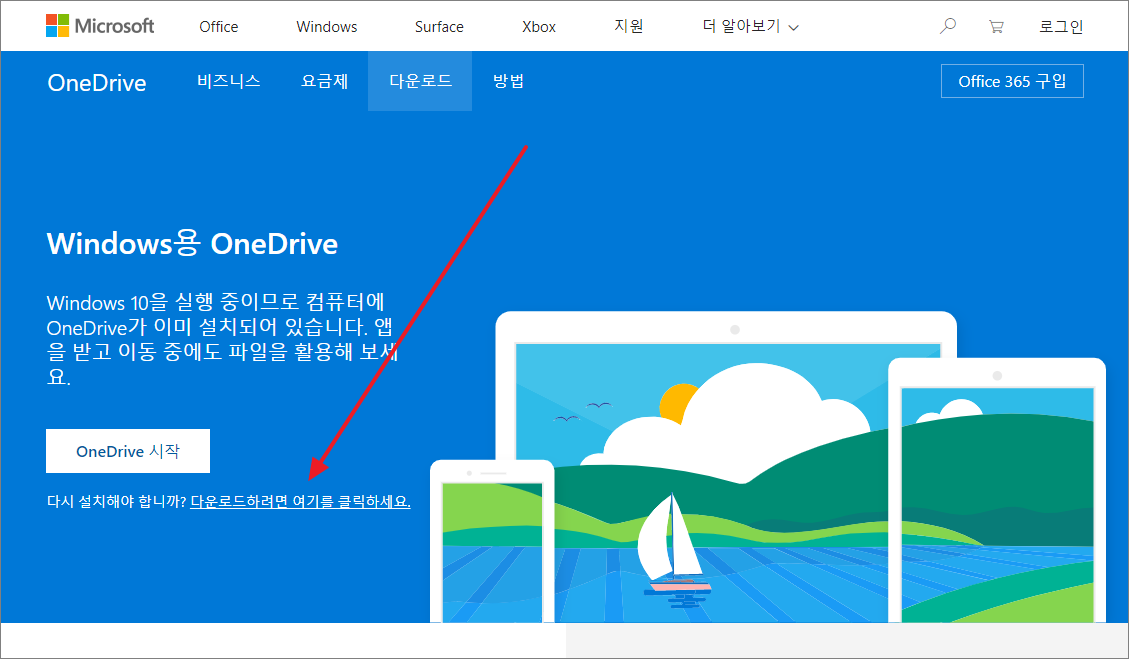Click the tablet device illustration

pyautogui.click(x=997, y=490)
